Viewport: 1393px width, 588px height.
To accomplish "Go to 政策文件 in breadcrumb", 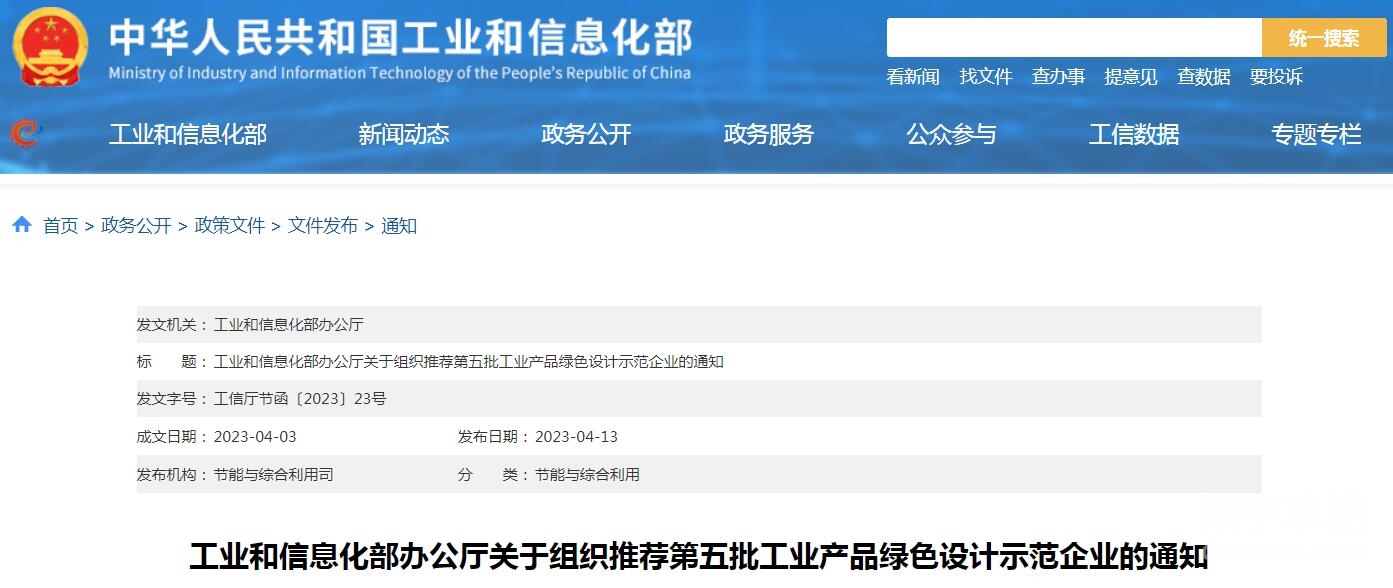I will [x=230, y=226].
